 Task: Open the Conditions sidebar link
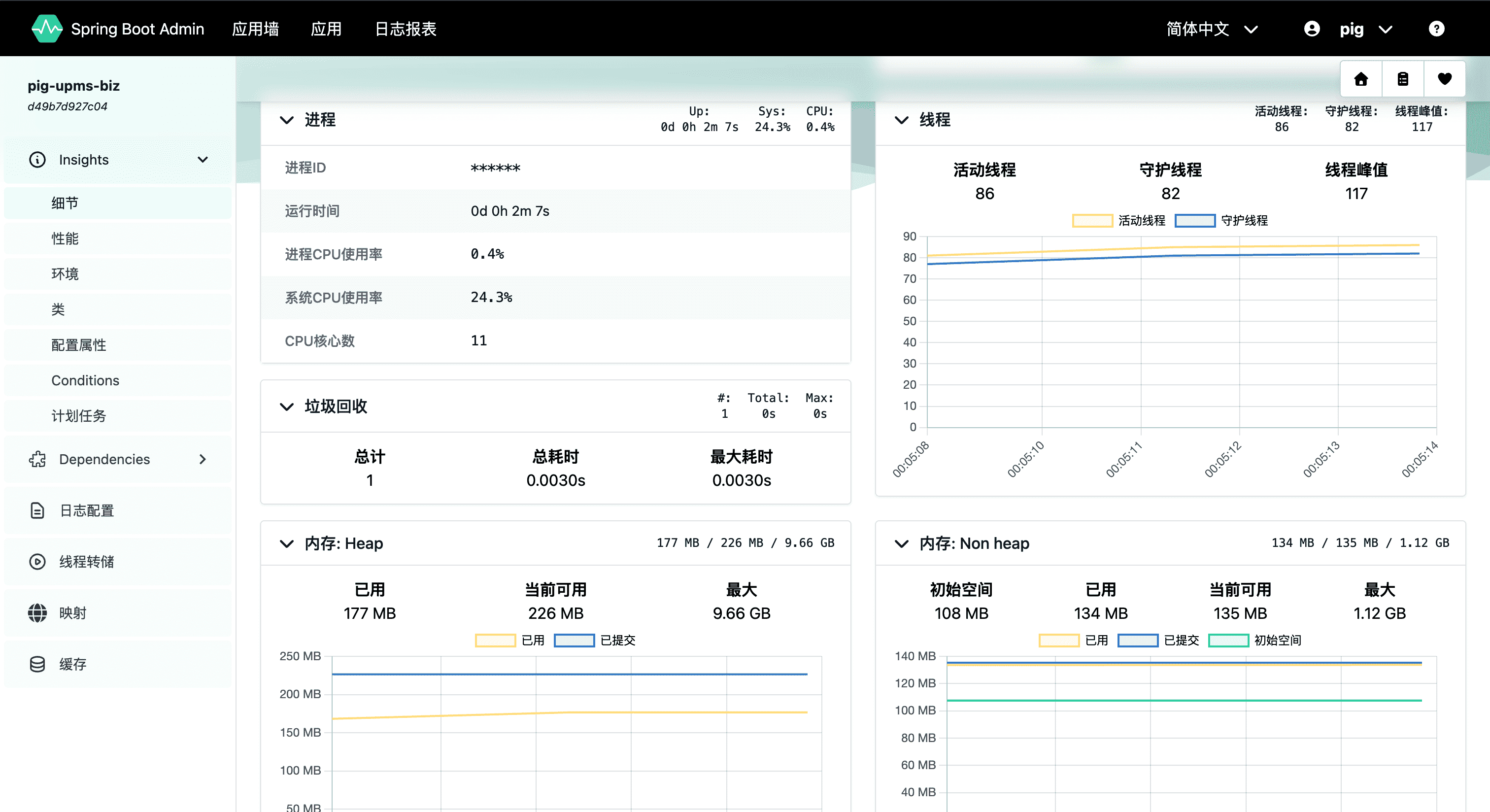tap(85, 380)
